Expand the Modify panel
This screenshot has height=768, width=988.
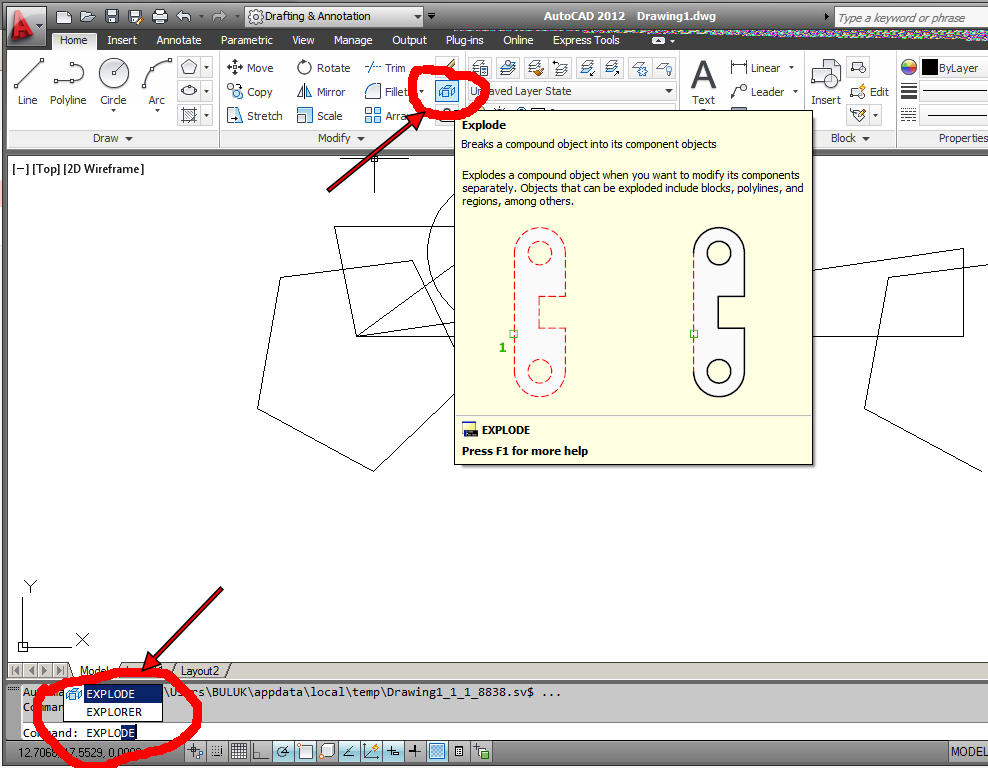(342, 138)
